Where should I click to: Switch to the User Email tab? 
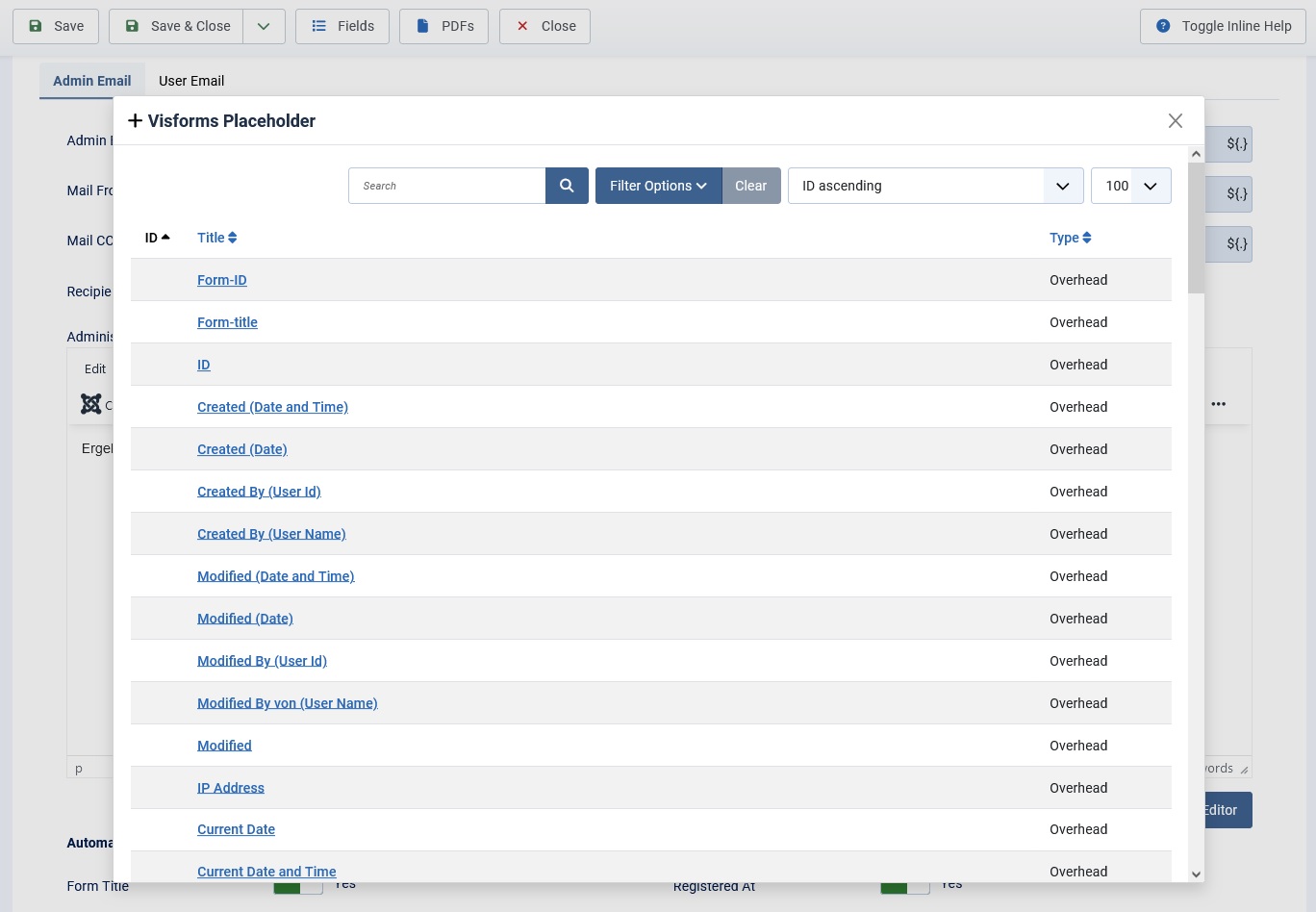coord(191,81)
